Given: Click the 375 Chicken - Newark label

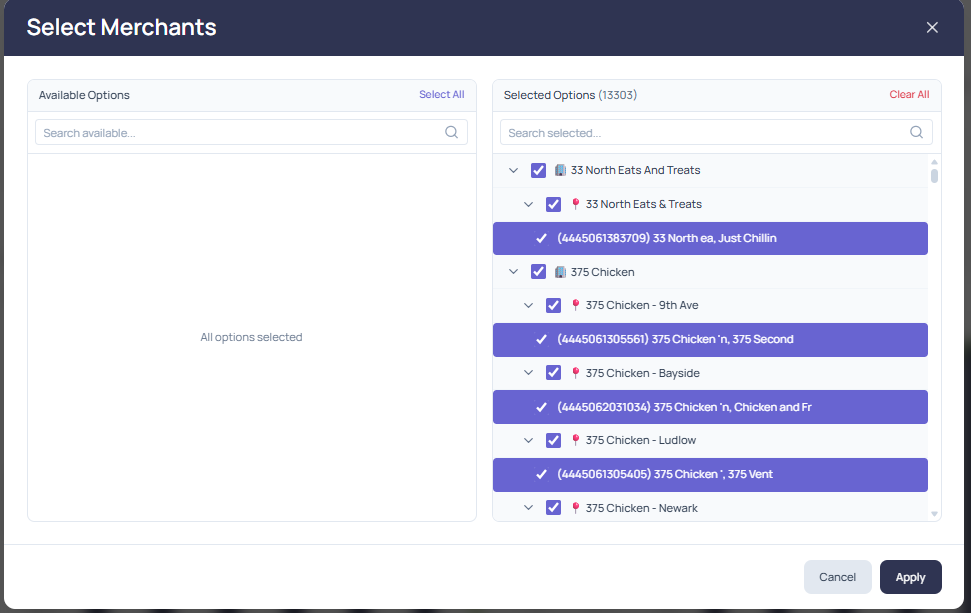Looking at the screenshot, I should pyautogui.click(x=642, y=508).
